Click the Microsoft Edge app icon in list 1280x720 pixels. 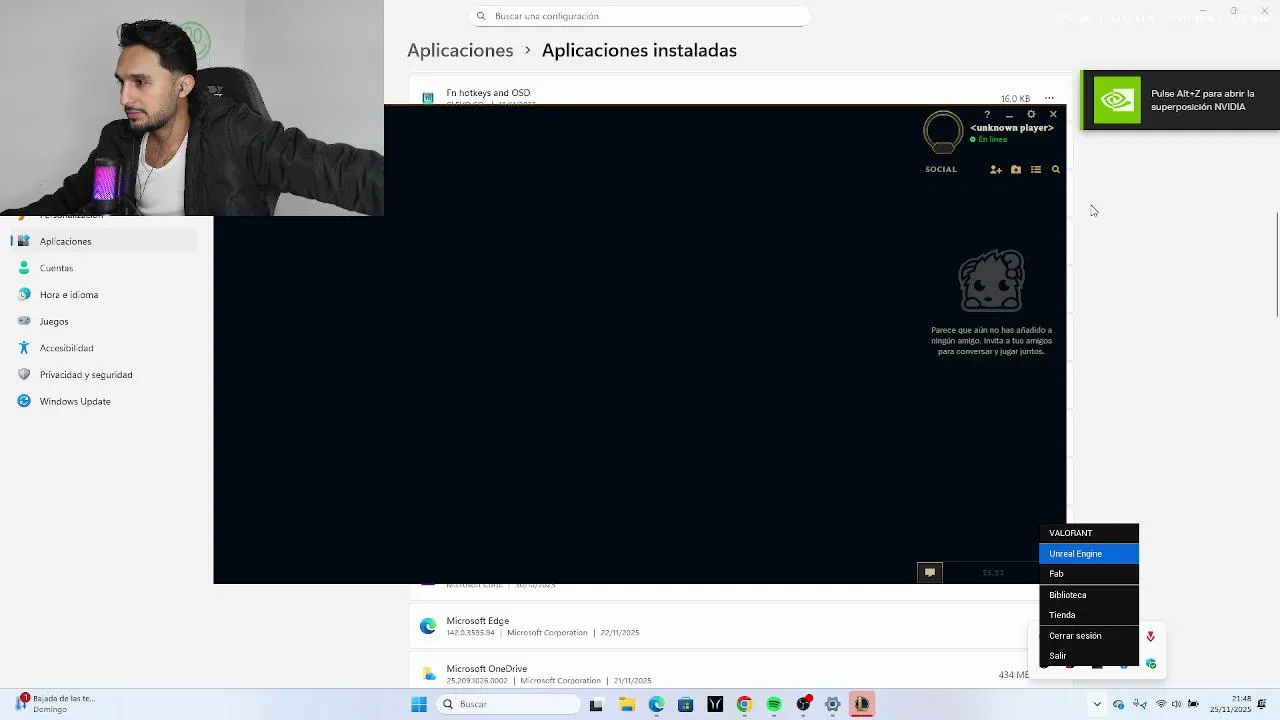(x=428, y=626)
